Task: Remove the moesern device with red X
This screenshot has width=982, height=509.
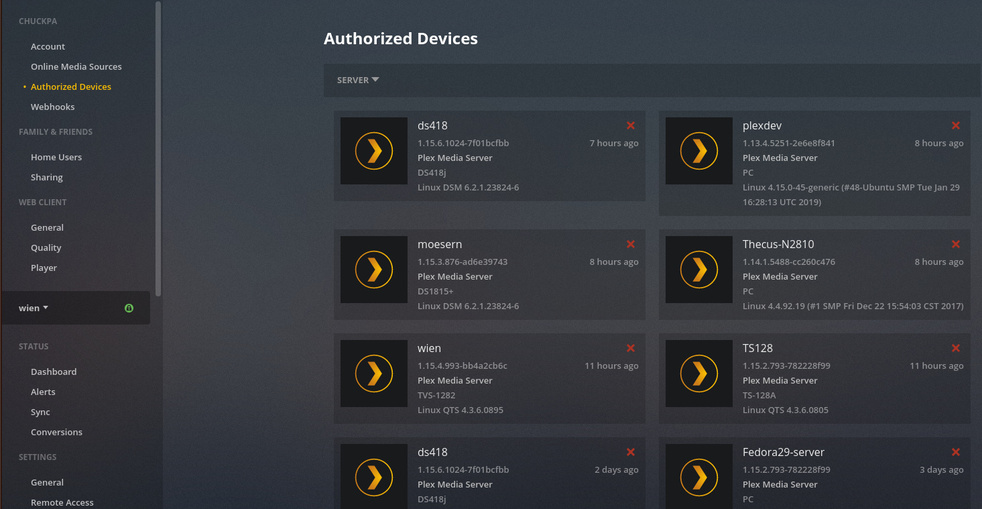Action: [631, 244]
